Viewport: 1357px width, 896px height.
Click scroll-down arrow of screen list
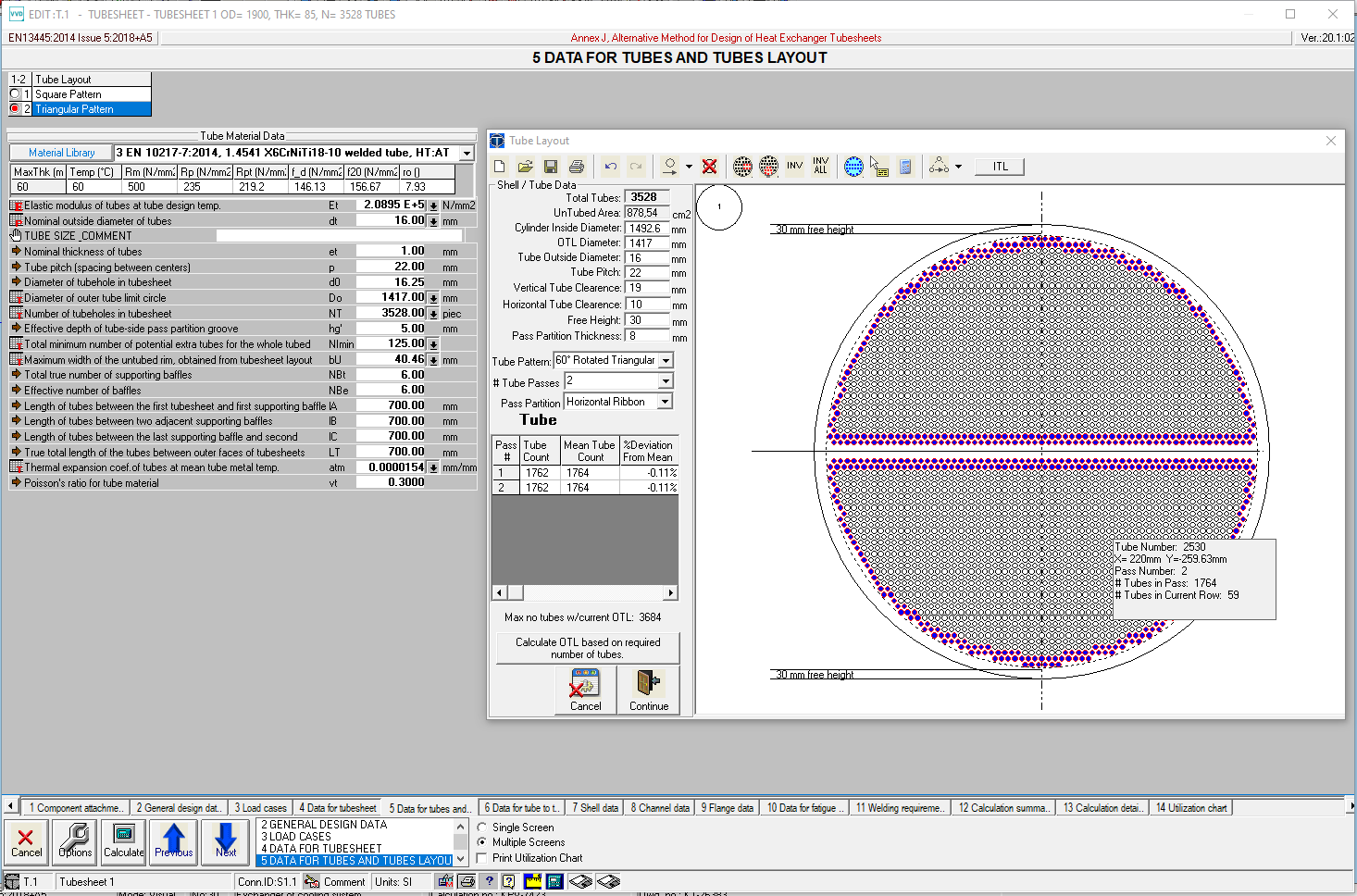pos(461,860)
